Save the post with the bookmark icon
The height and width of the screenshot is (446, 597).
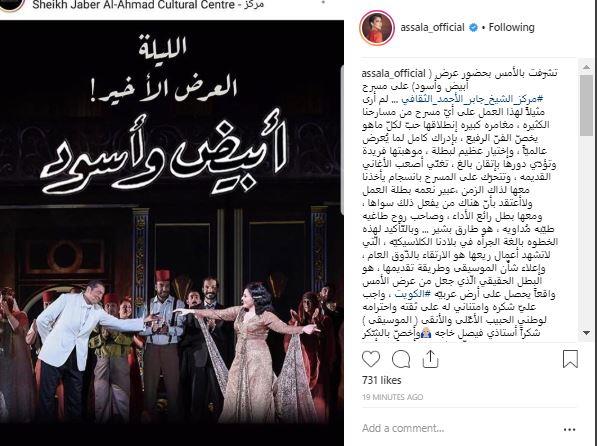coord(570,359)
